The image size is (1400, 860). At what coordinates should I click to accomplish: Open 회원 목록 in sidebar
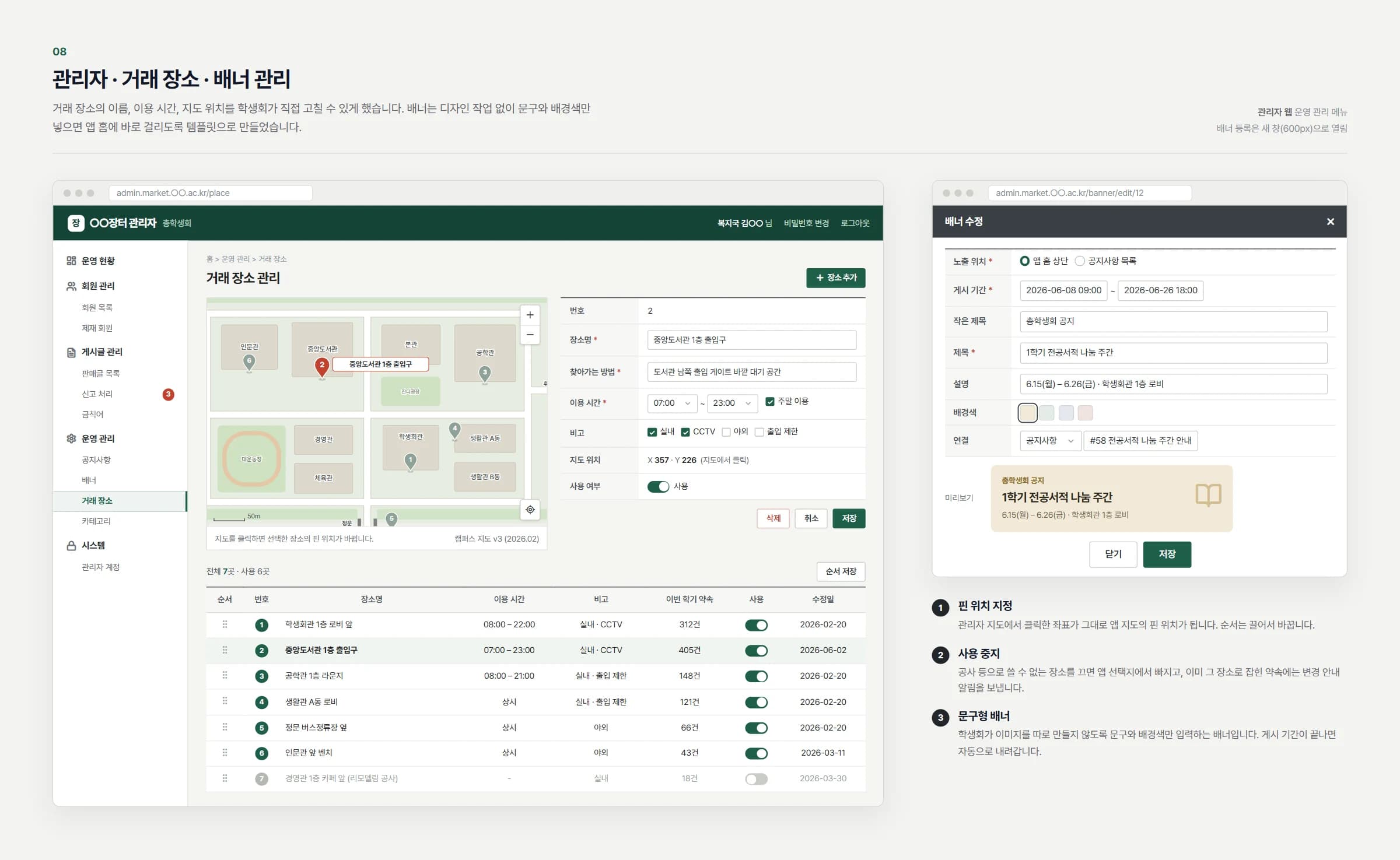point(97,307)
